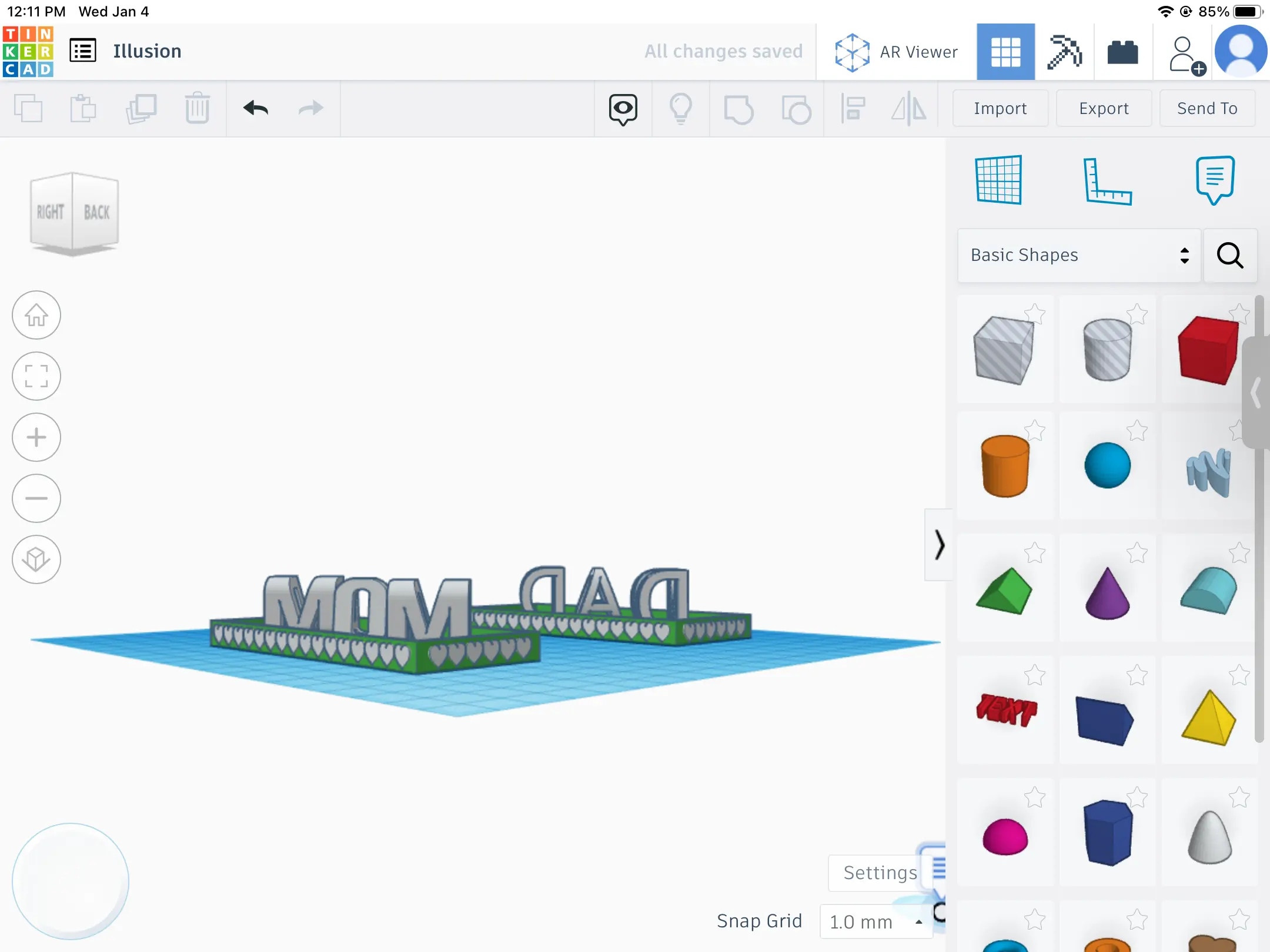The height and width of the screenshot is (952, 1270).
Task: Select the teal Round Roof shape
Action: coord(1209,591)
